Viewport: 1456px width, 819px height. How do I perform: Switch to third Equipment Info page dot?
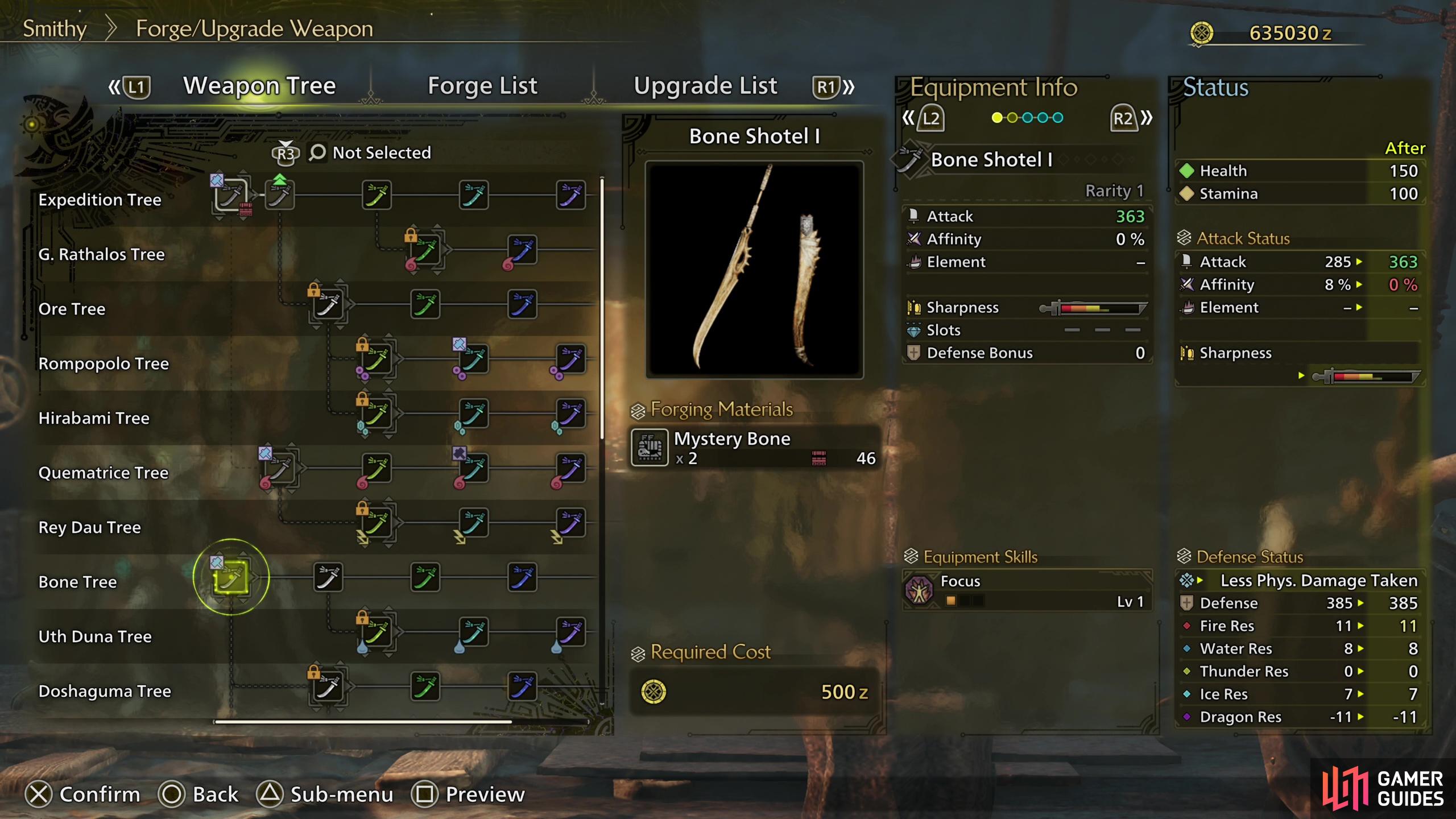[1027, 118]
